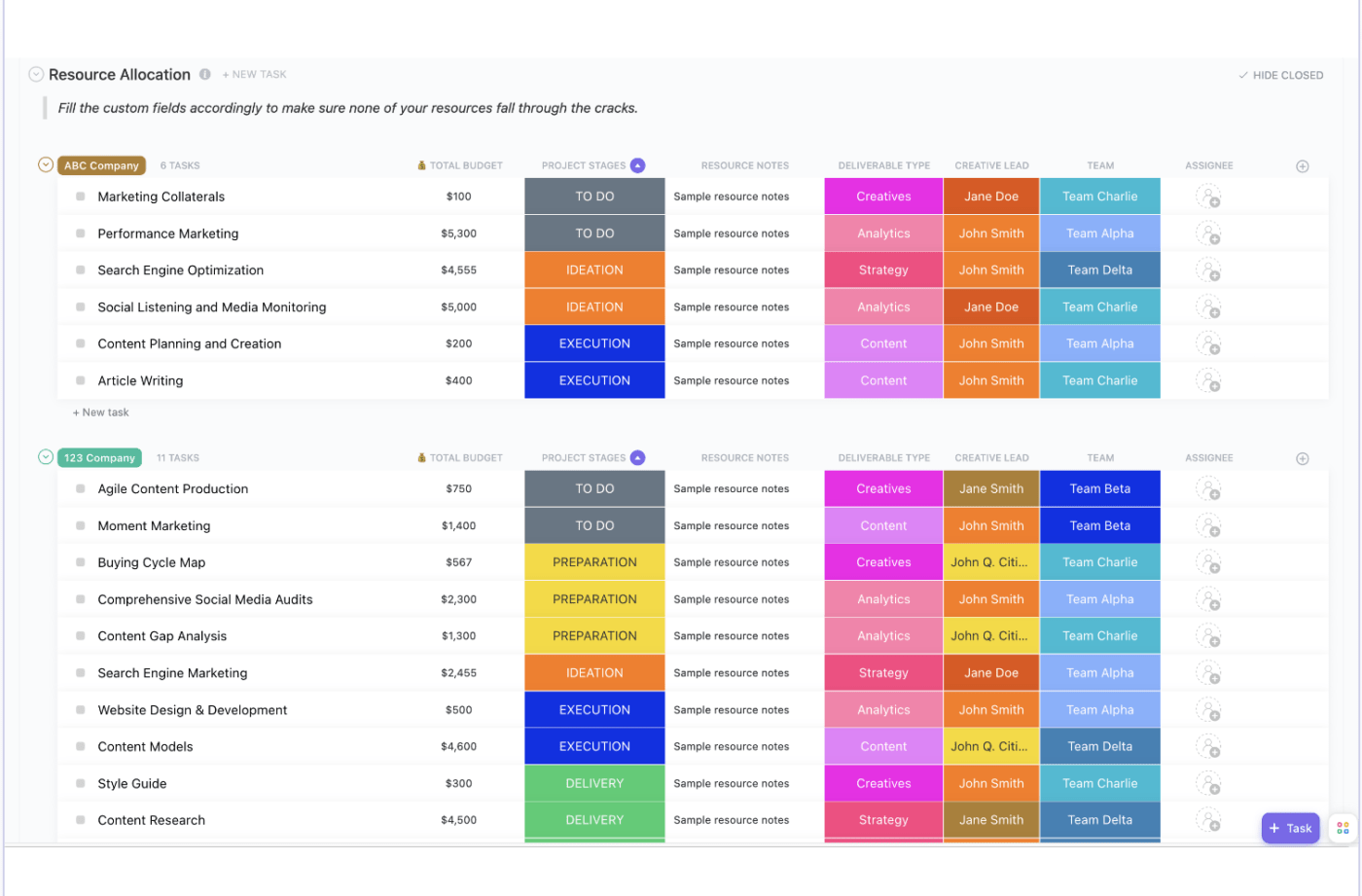Select the checkbox for Article Writing task
1362x896 pixels.
tap(80, 380)
